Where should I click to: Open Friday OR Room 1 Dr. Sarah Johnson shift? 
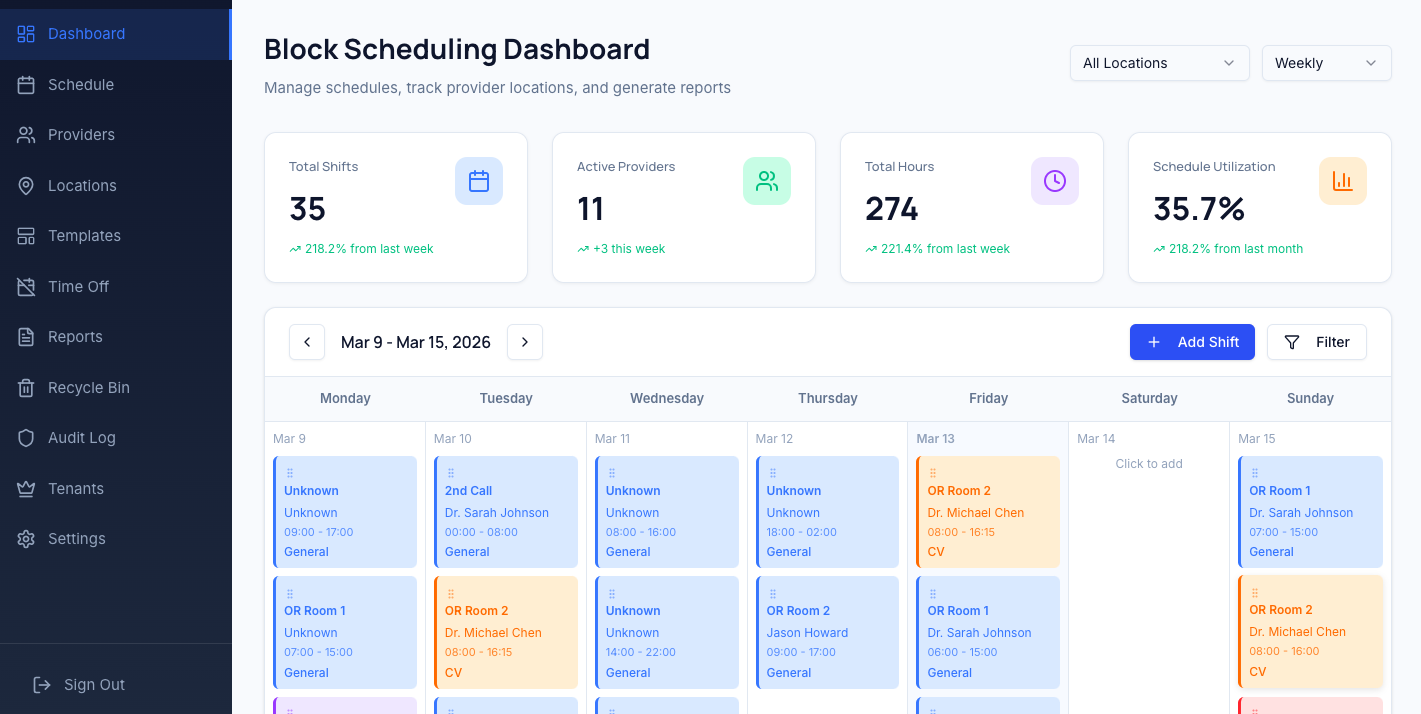[x=988, y=632]
